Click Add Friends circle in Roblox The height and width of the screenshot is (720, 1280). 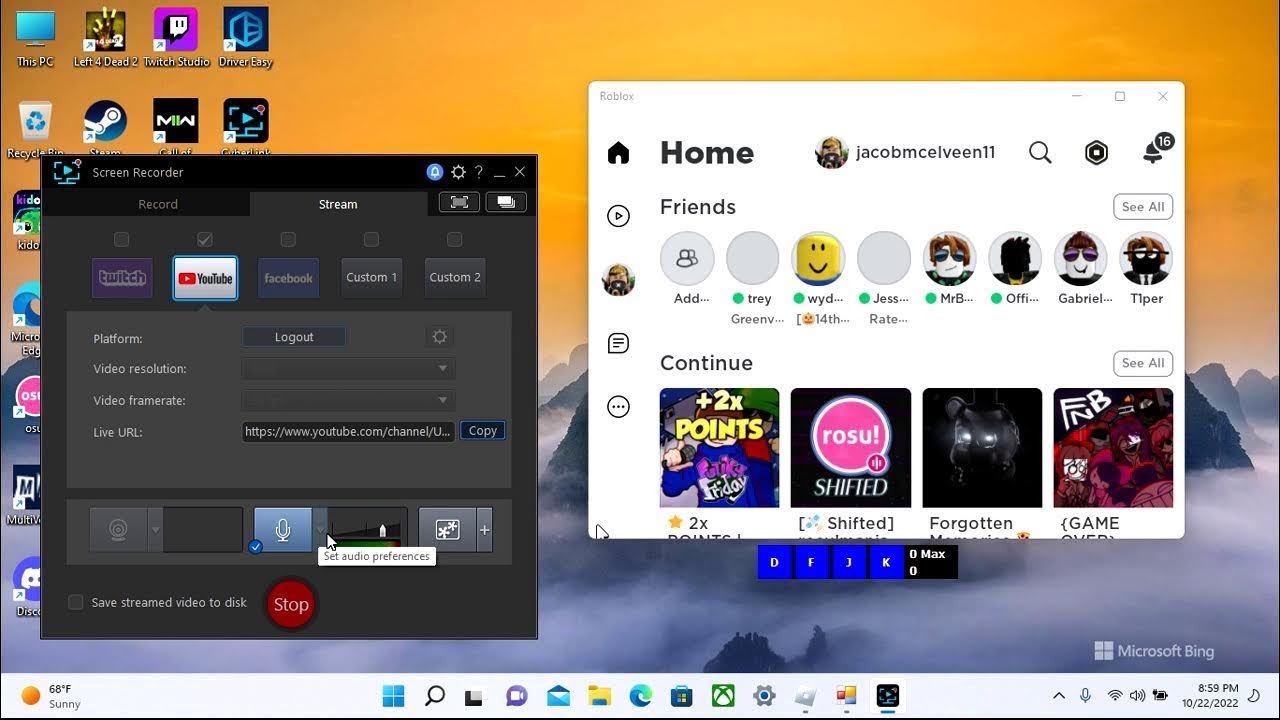[x=687, y=258]
